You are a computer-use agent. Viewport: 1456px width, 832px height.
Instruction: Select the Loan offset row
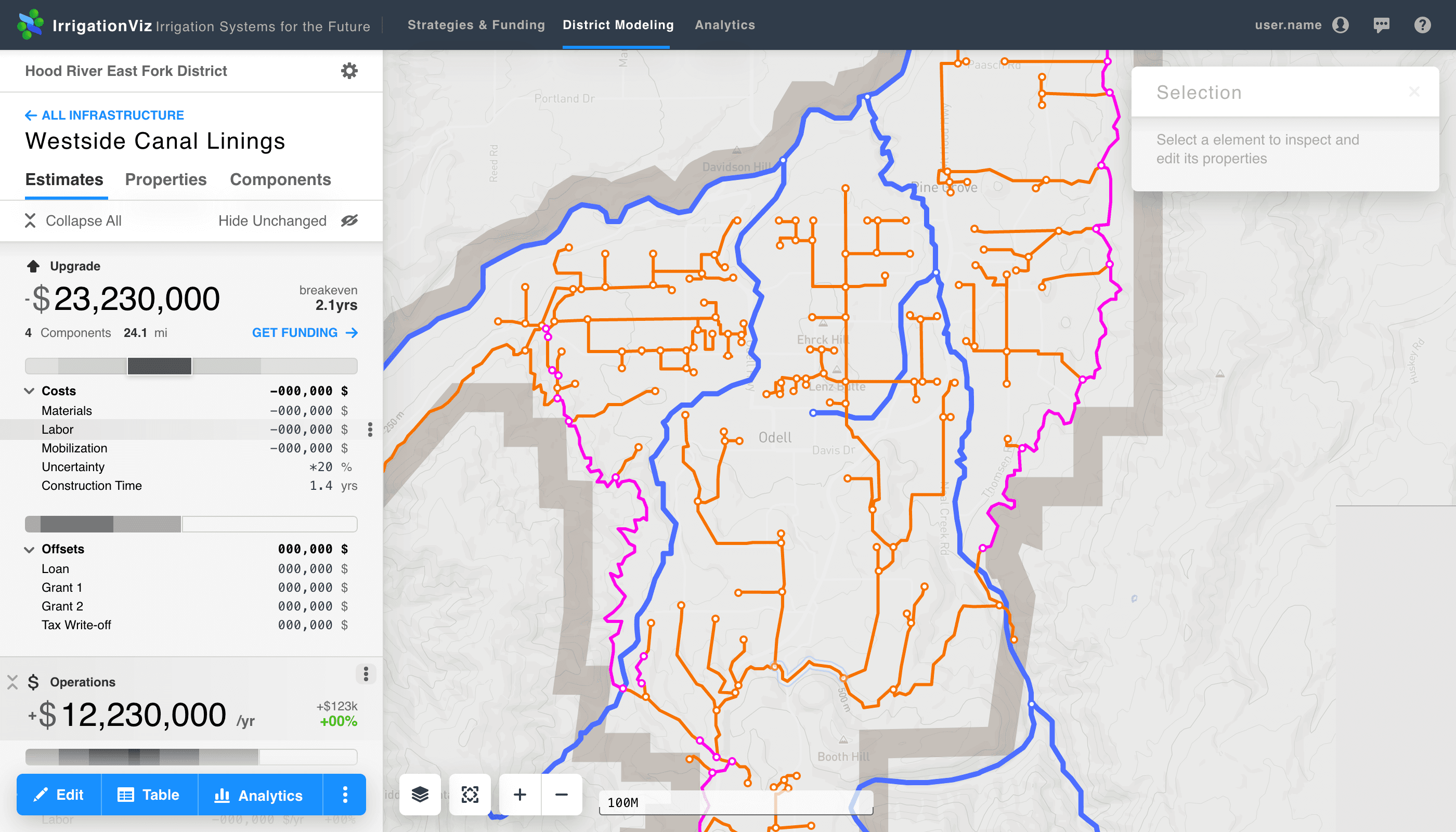pyautogui.click(x=191, y=568)
